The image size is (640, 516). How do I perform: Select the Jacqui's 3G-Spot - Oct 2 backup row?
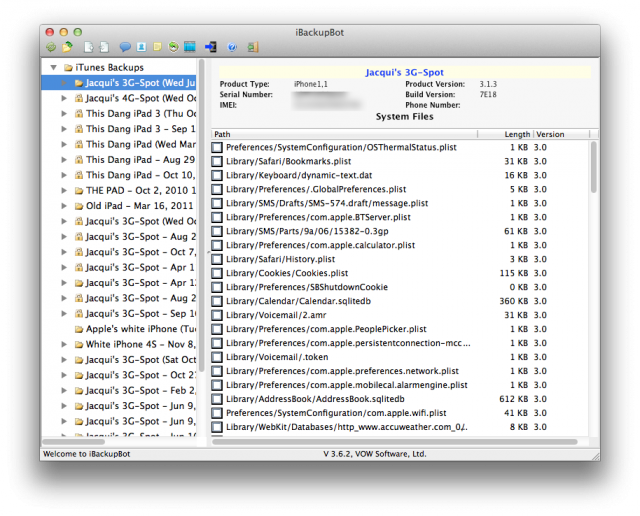click(119, 375)
